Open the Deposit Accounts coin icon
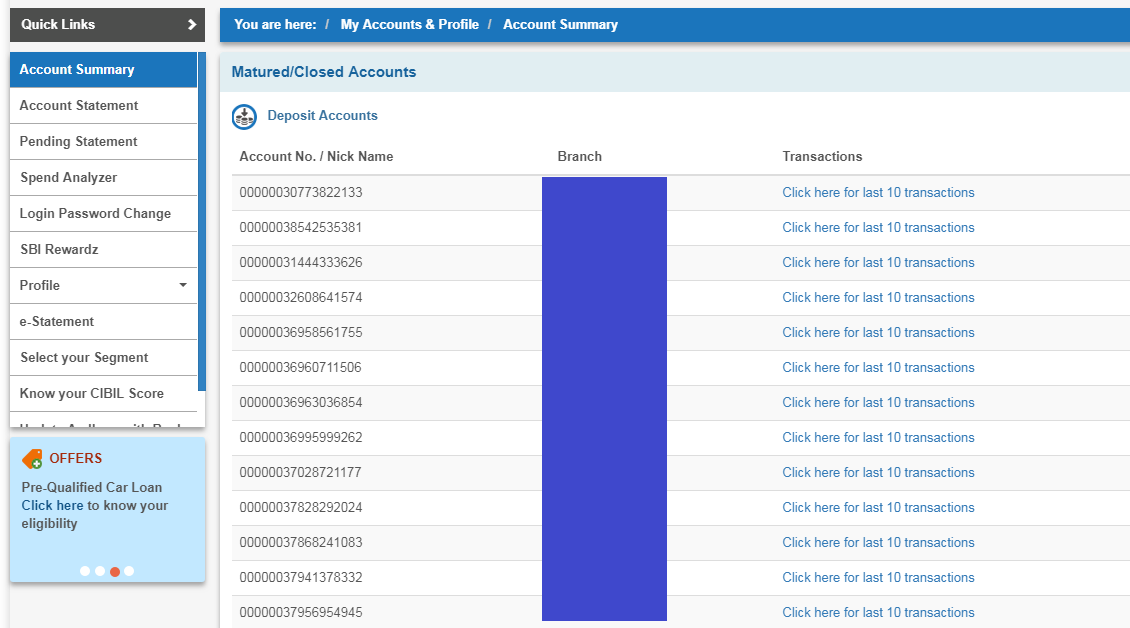Viewport: 1130px width, 628px height. tap(244, 117)
